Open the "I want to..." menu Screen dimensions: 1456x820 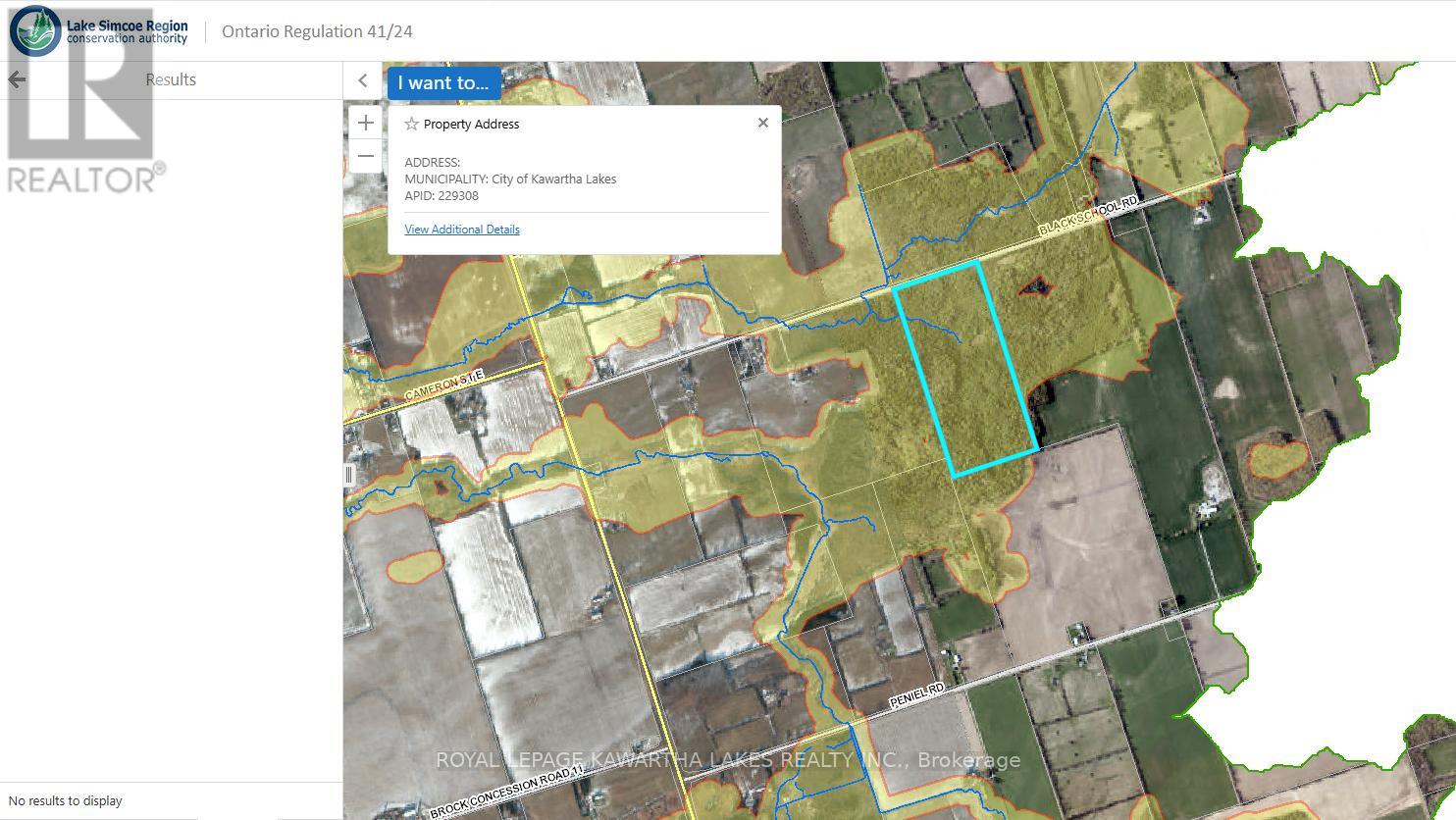443,83
